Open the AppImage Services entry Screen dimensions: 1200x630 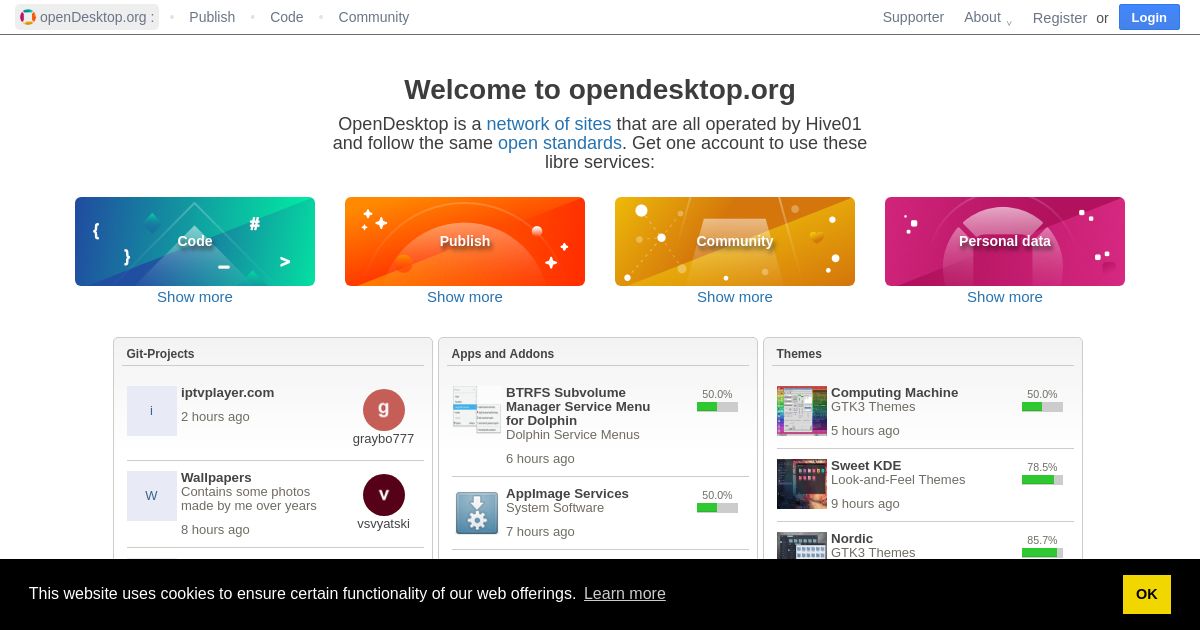[x=567, y=494]
